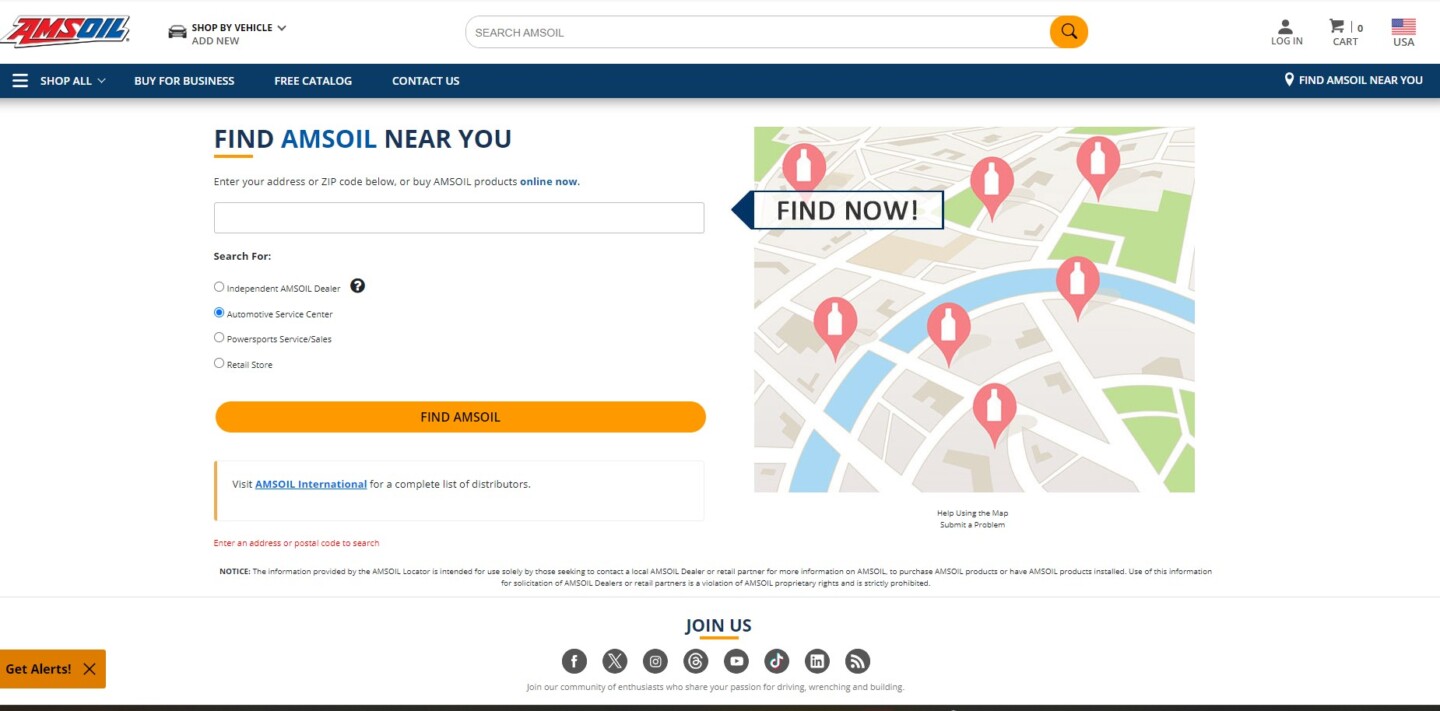Open the Buy For Business menu item
This screenshot has height=711, width=1440.
184,81
